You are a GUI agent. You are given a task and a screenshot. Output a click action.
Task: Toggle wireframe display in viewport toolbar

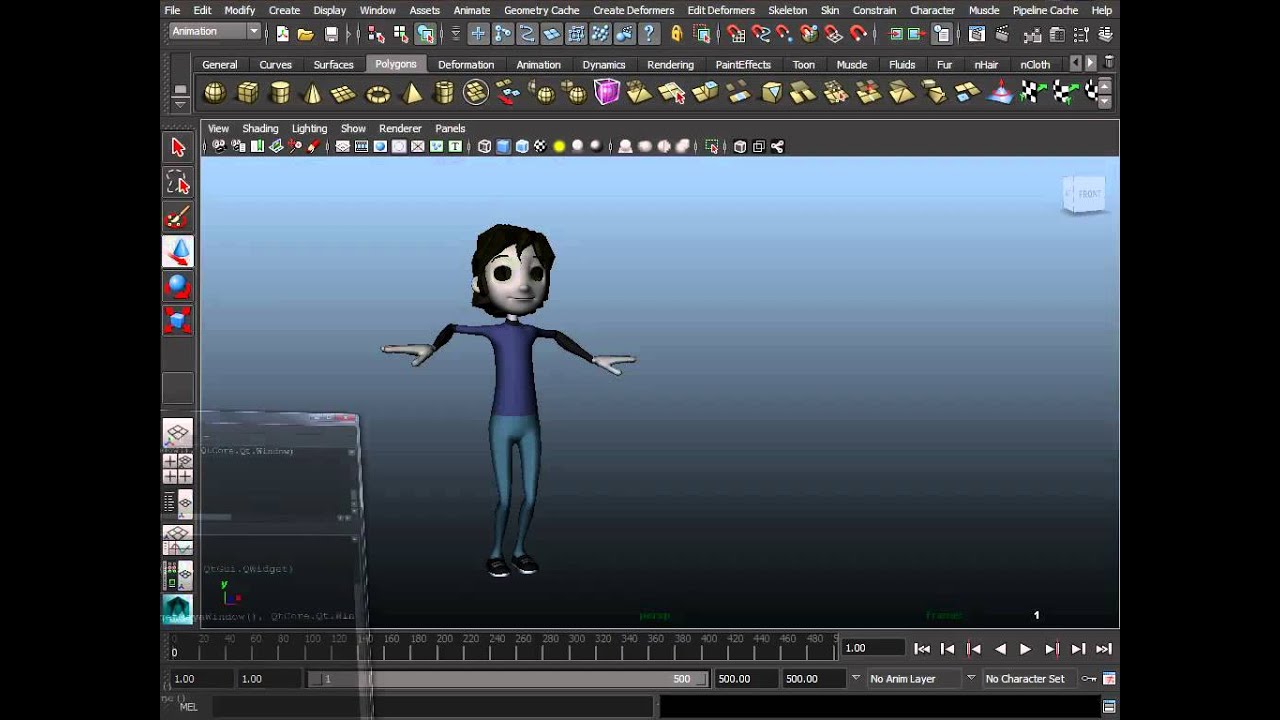click(x=484, y=147)
